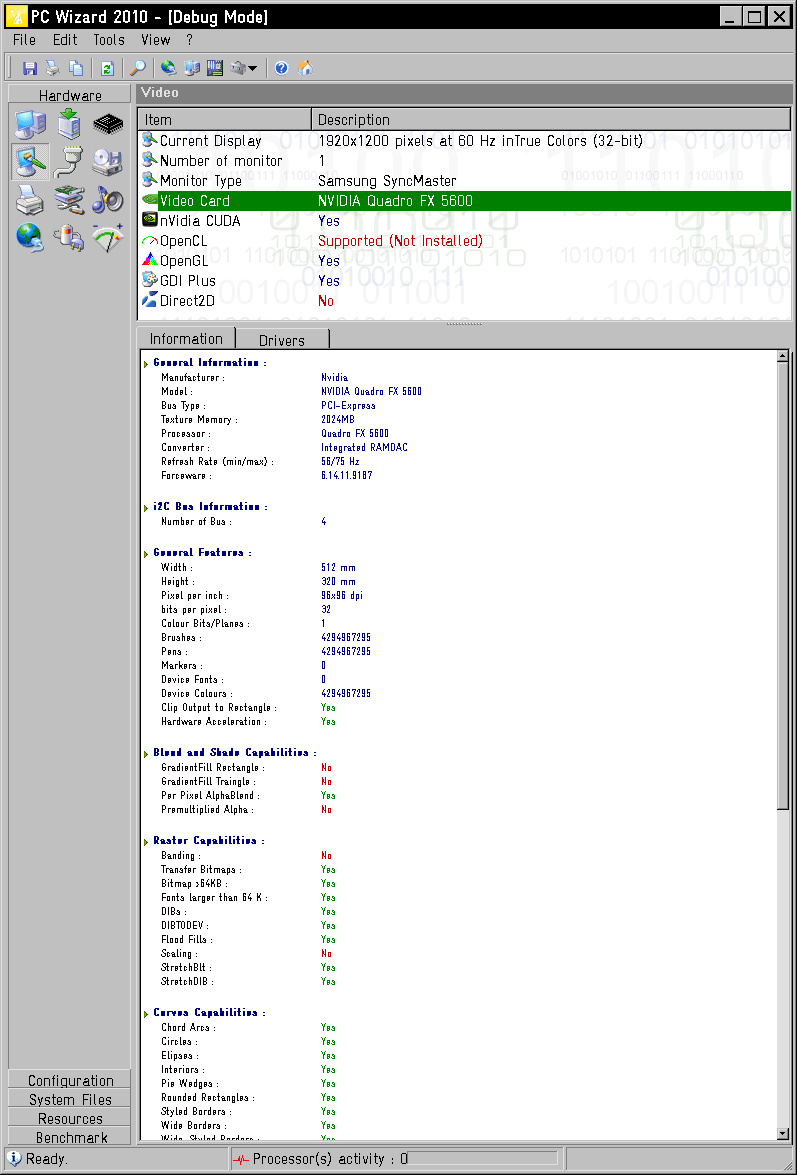
Task: Open the Edit menu
Action: 65,40
